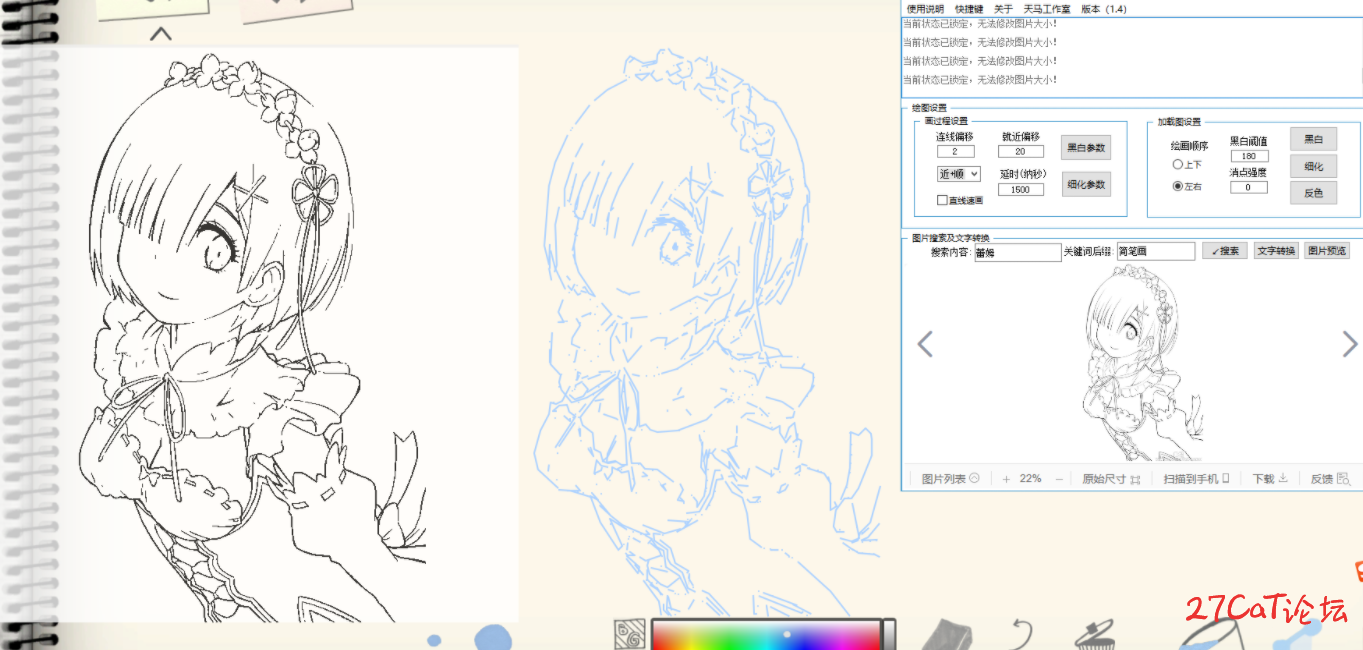1363x650 pixels.
Task: Click the 就近偏移 input field
Action: (1021, 152)
